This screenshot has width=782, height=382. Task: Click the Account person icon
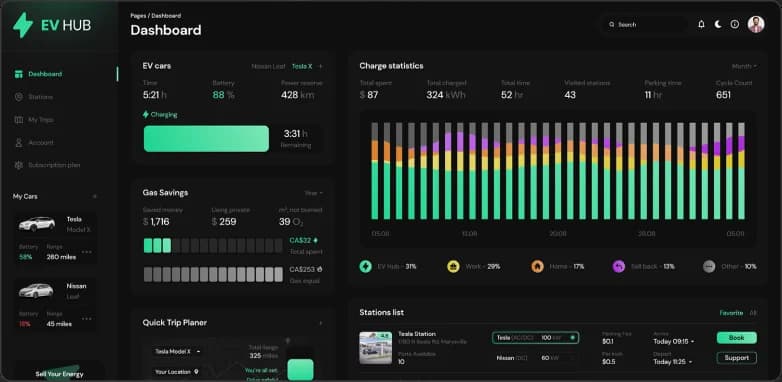tap(19, 143)
